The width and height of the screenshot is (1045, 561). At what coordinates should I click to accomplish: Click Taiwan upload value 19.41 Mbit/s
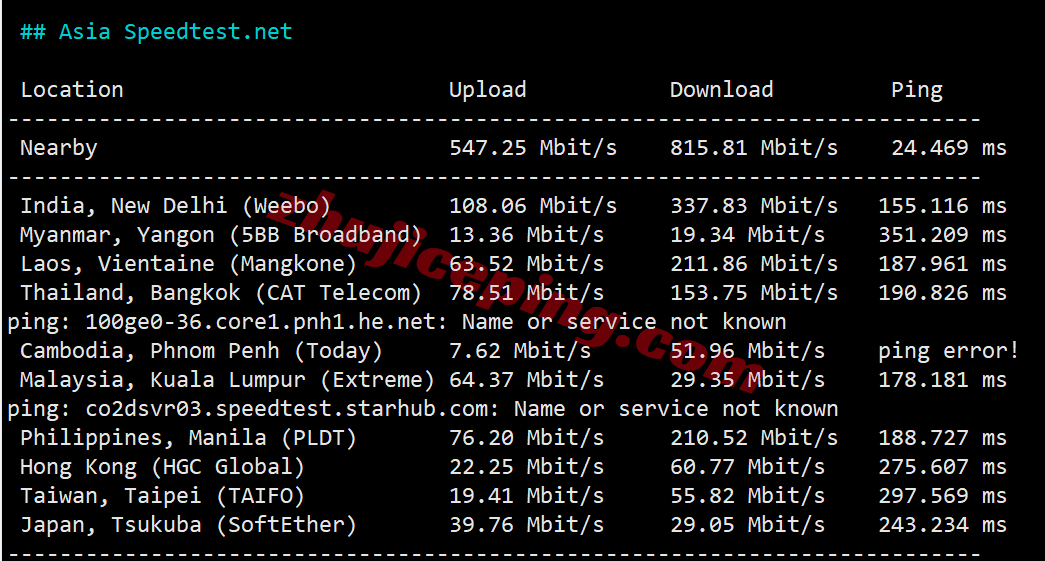pyautogui.click(x=526, y=496)
